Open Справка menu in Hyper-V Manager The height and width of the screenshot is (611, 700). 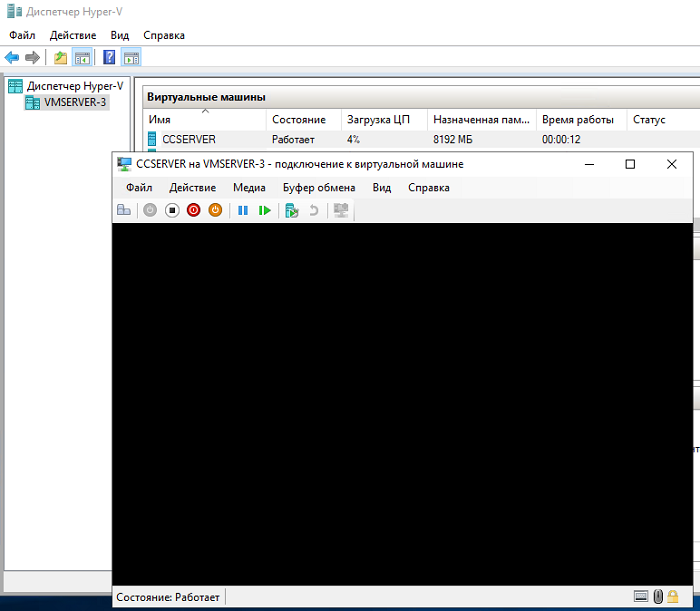pos(164,35)
